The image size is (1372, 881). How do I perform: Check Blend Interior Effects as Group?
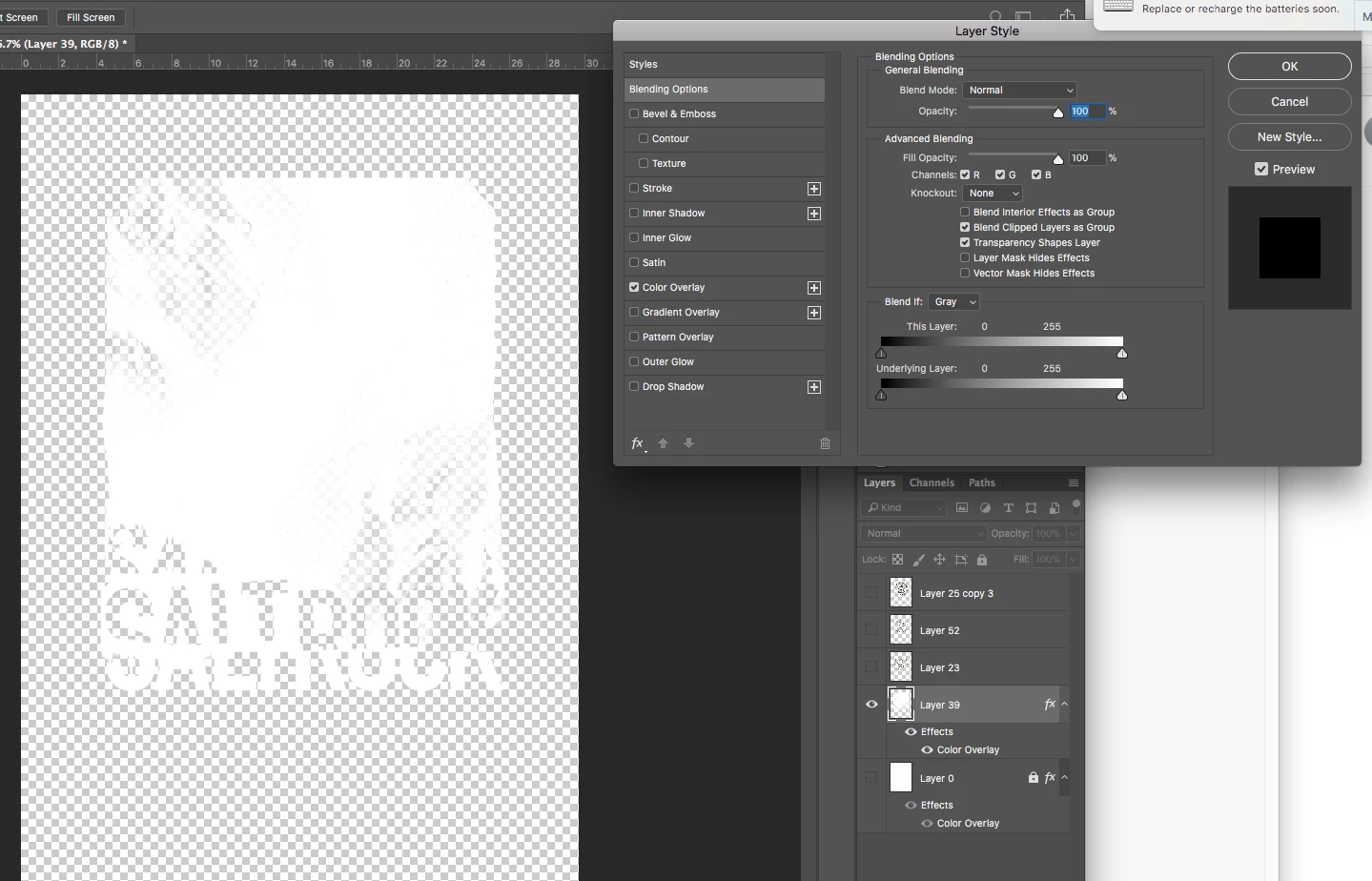[965, 212]
